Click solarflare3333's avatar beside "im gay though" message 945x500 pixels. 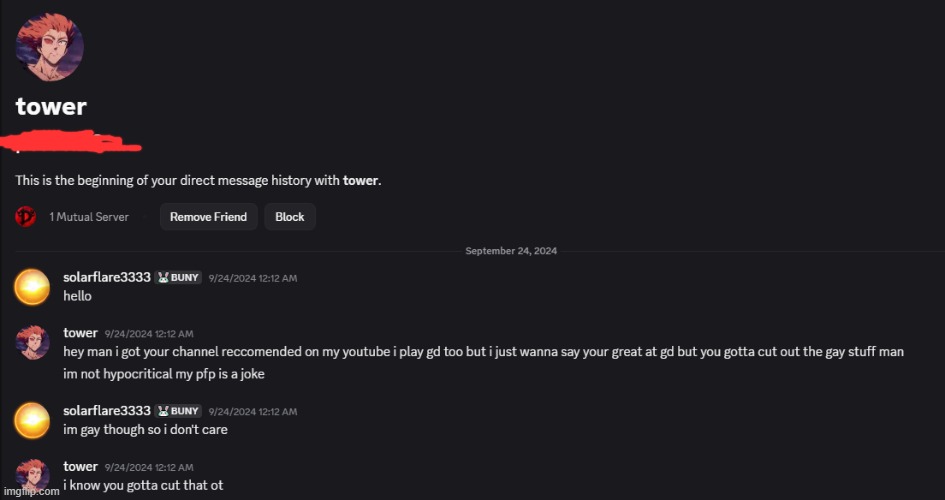[x=32, y=420]
